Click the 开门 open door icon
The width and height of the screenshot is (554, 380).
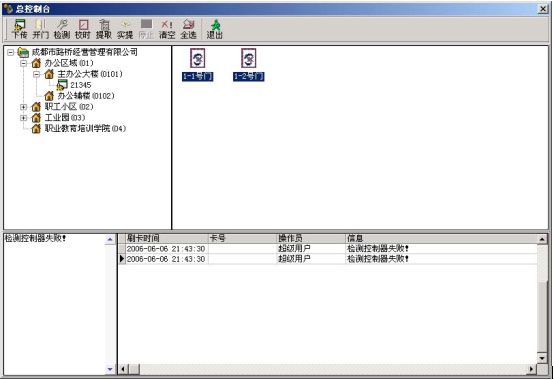pyautogui.click(x=41, y=29)
